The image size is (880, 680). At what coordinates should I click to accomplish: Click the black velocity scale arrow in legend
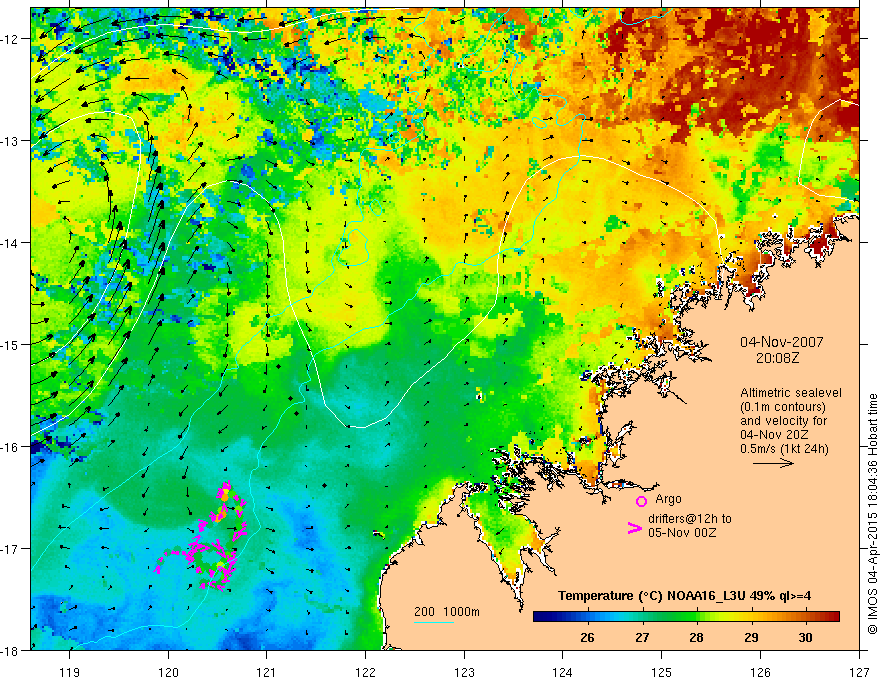click(x=773, y=463)
